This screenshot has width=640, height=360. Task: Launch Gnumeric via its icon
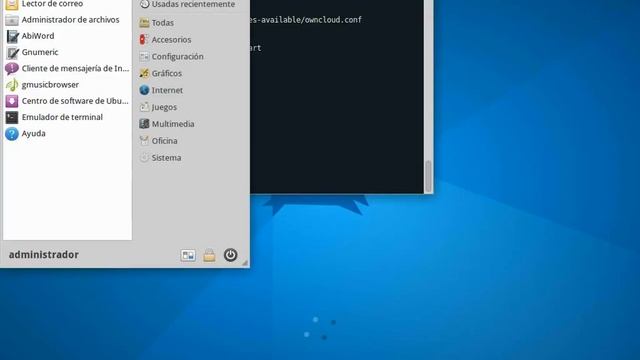pyautogui.click(x=12, y=53)
